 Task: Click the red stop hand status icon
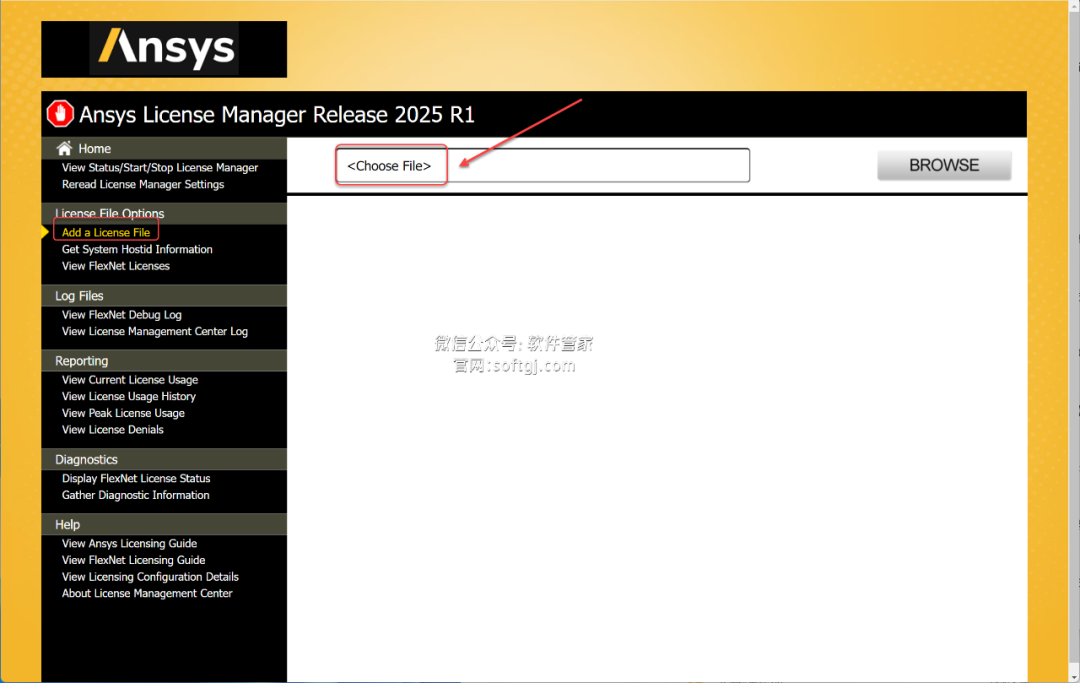point(60,114)
